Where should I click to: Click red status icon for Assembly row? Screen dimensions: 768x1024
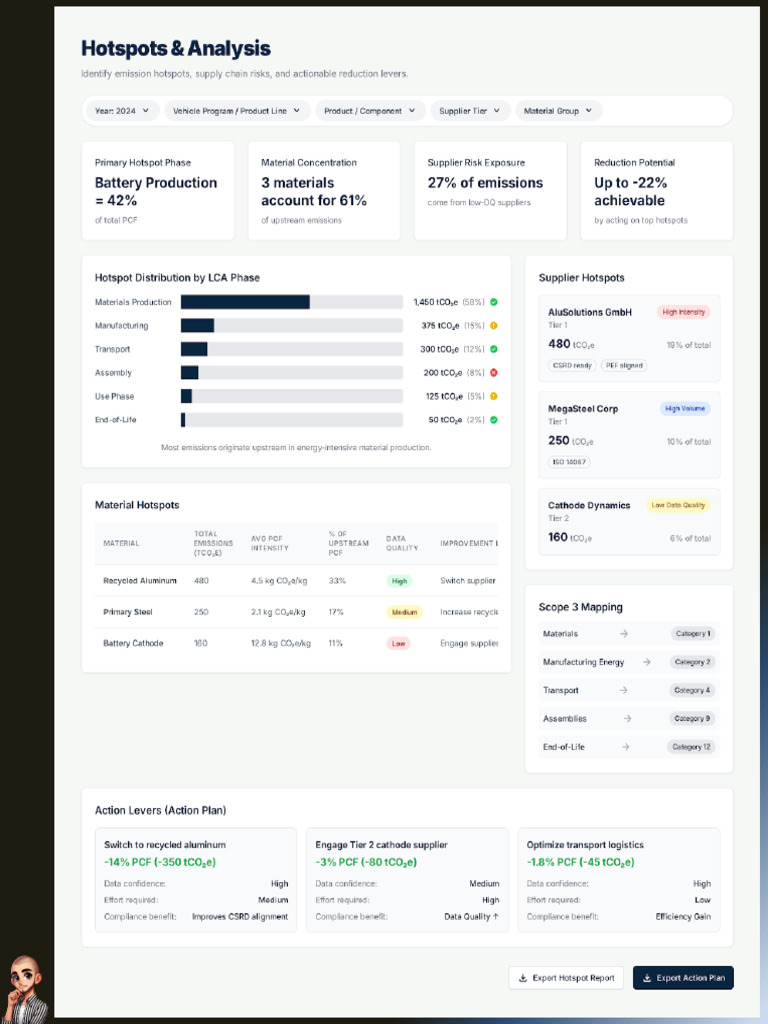tap(494, 373)
